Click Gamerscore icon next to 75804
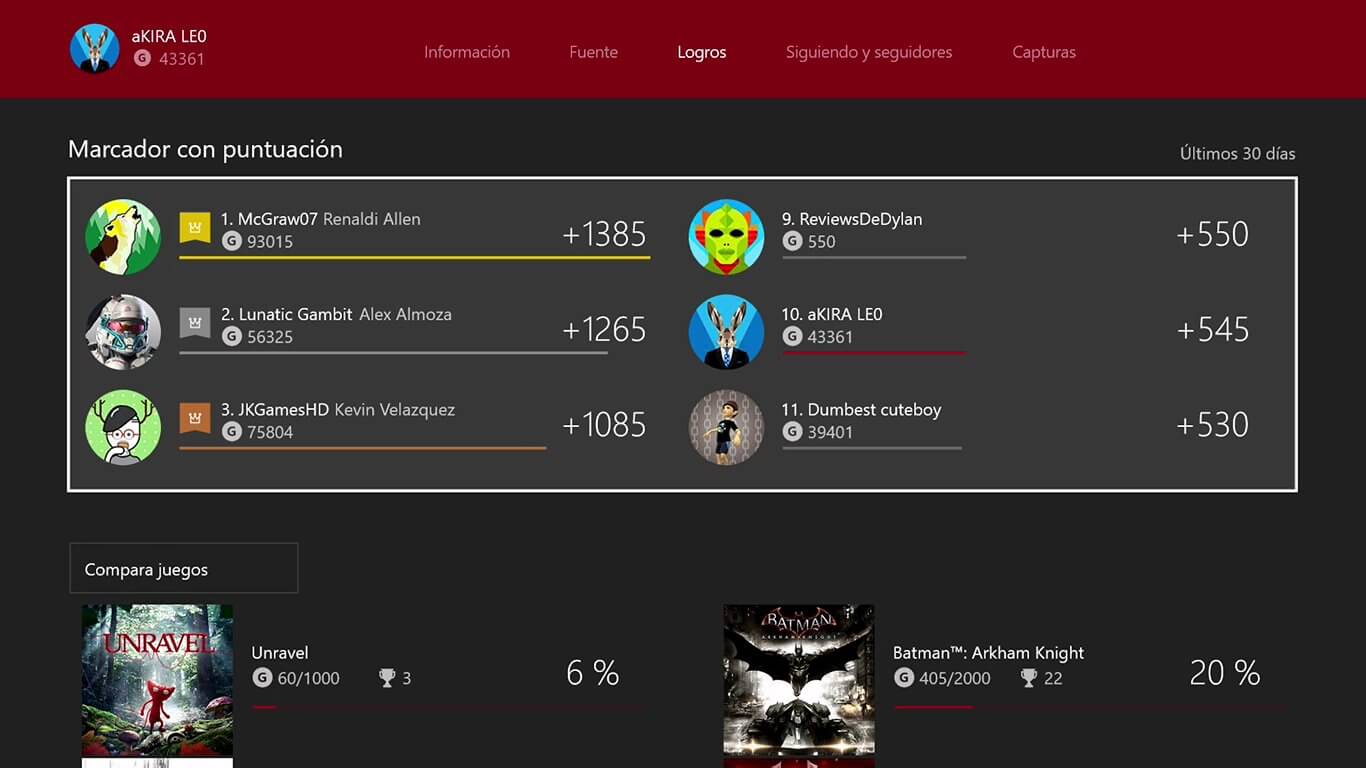 click(x=232, y=431)
